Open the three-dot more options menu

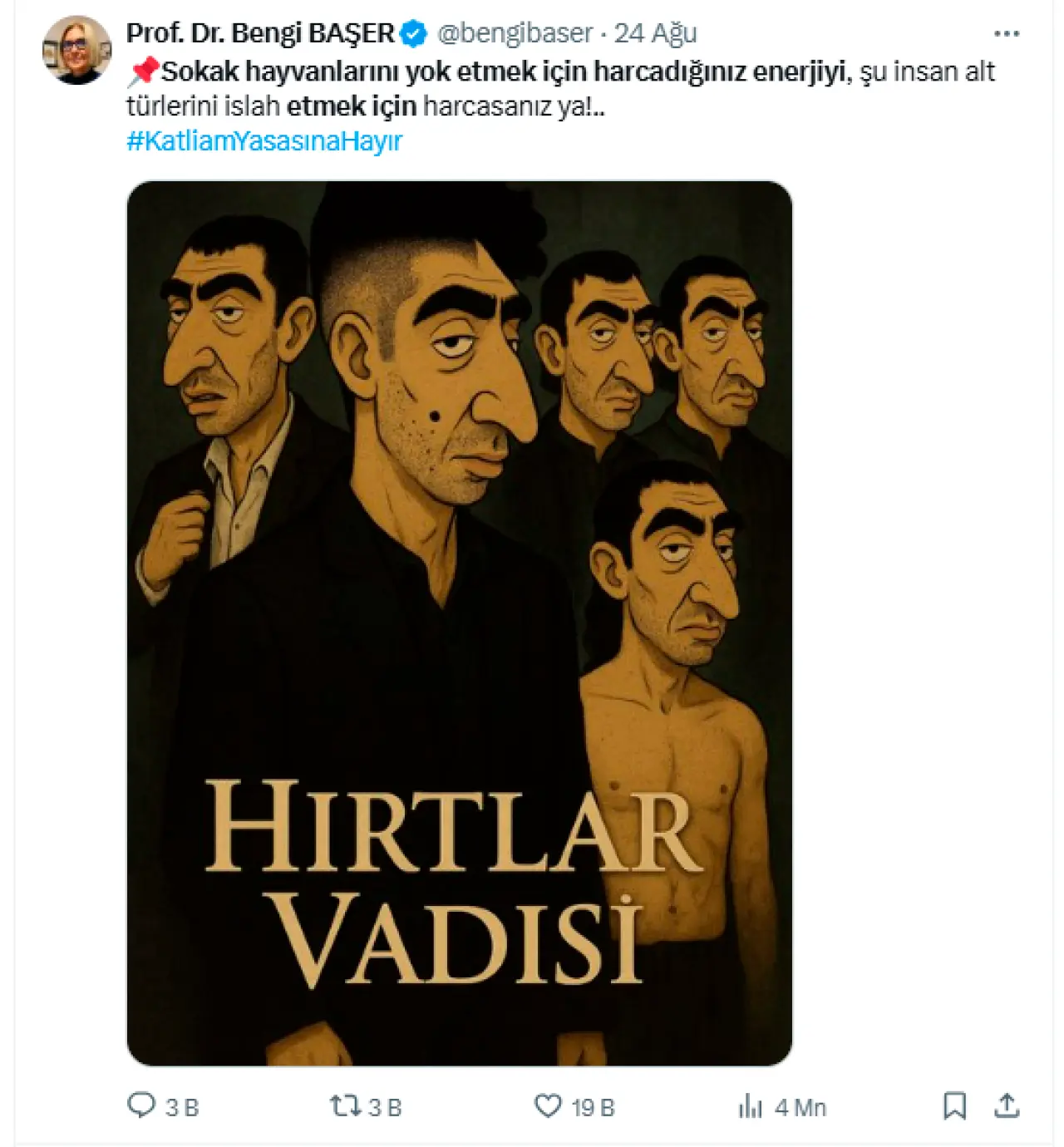(1007, 34)
